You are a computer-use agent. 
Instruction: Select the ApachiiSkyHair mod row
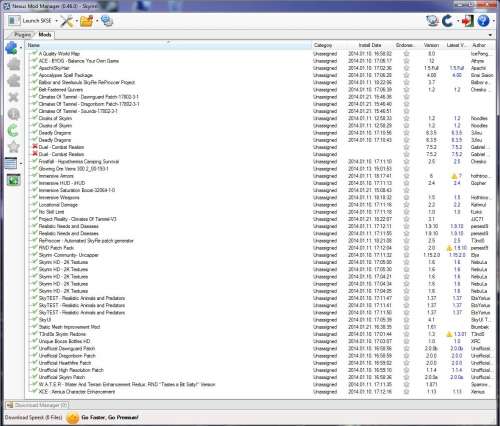tap(260, 68)
